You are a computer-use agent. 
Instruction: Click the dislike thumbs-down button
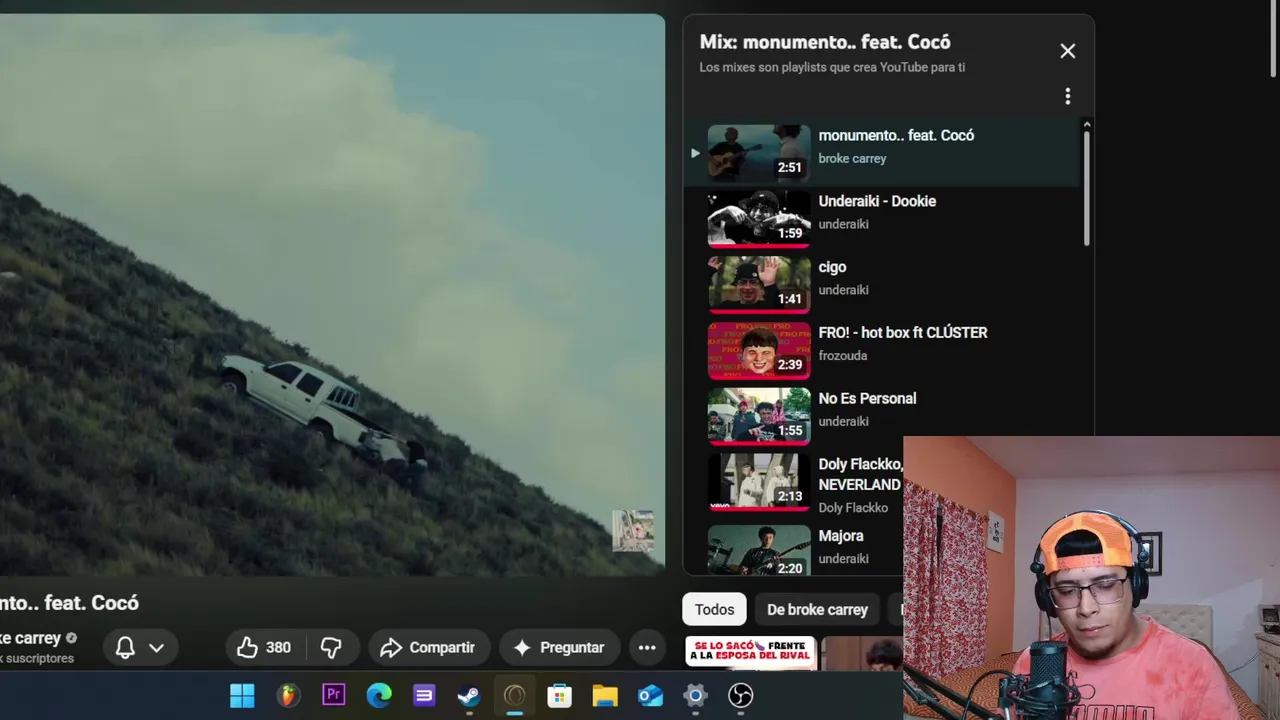(x=331, y=647)
